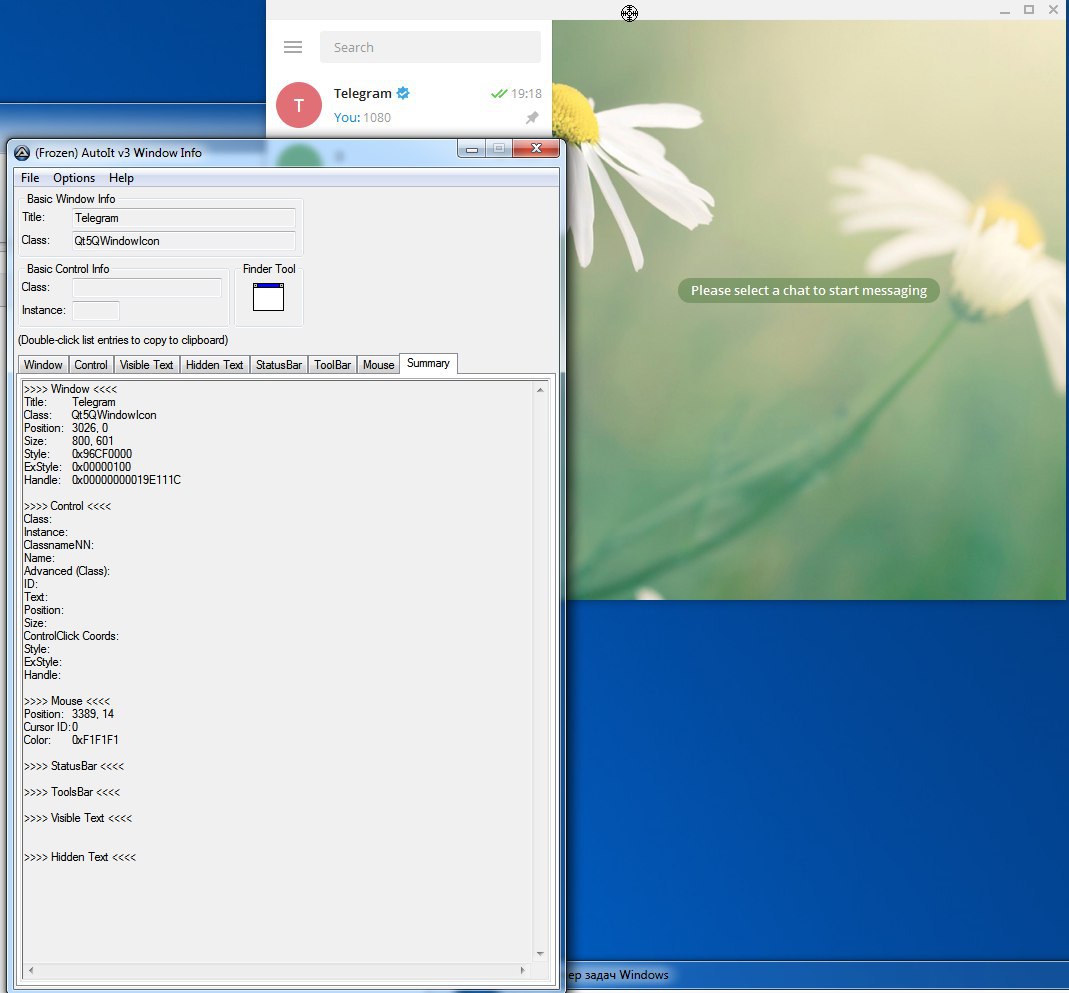Click the '>>>> StatusBar <<<<' line
The height and width of the screenshot is (993, 1069).
click(x=74, y=766)
